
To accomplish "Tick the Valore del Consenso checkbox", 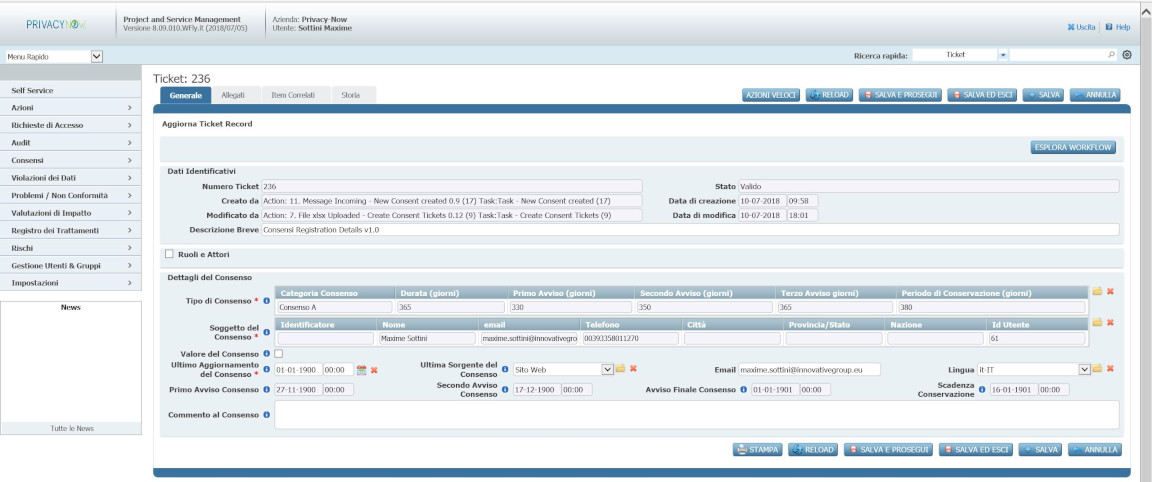I will coord(279,354).
